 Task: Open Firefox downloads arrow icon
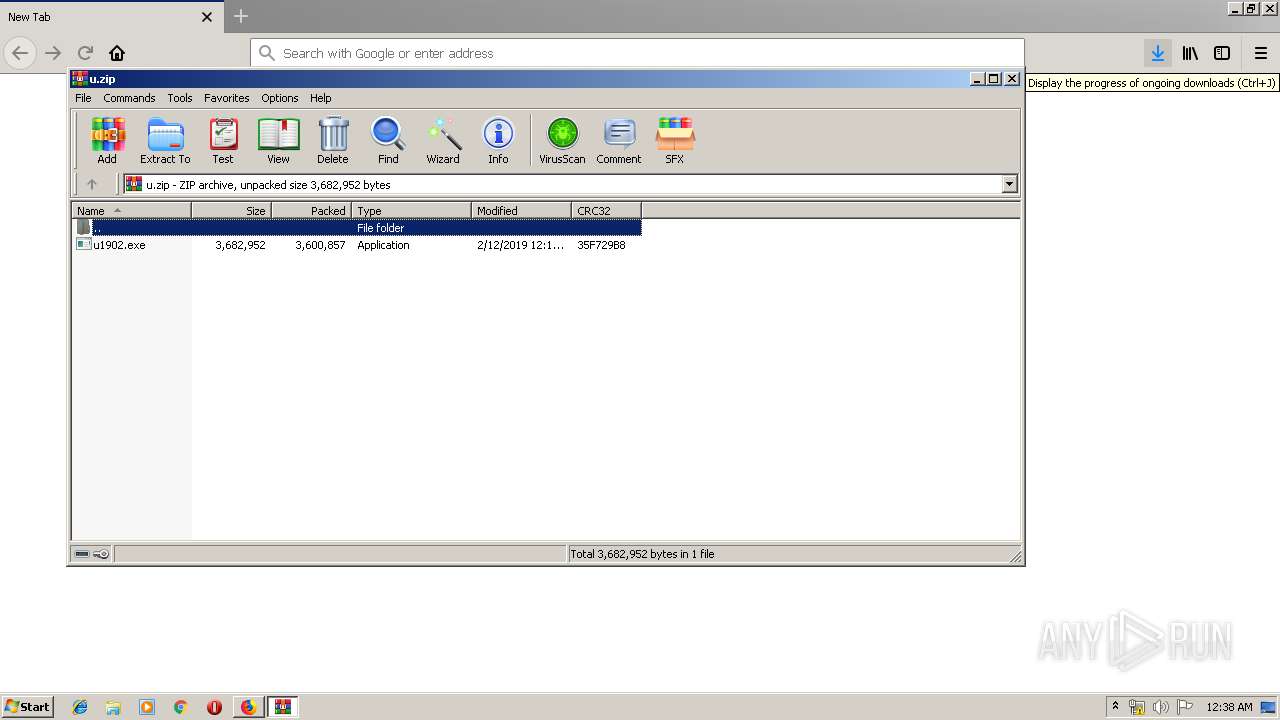pyautogui.click(x=1158, y=53)
